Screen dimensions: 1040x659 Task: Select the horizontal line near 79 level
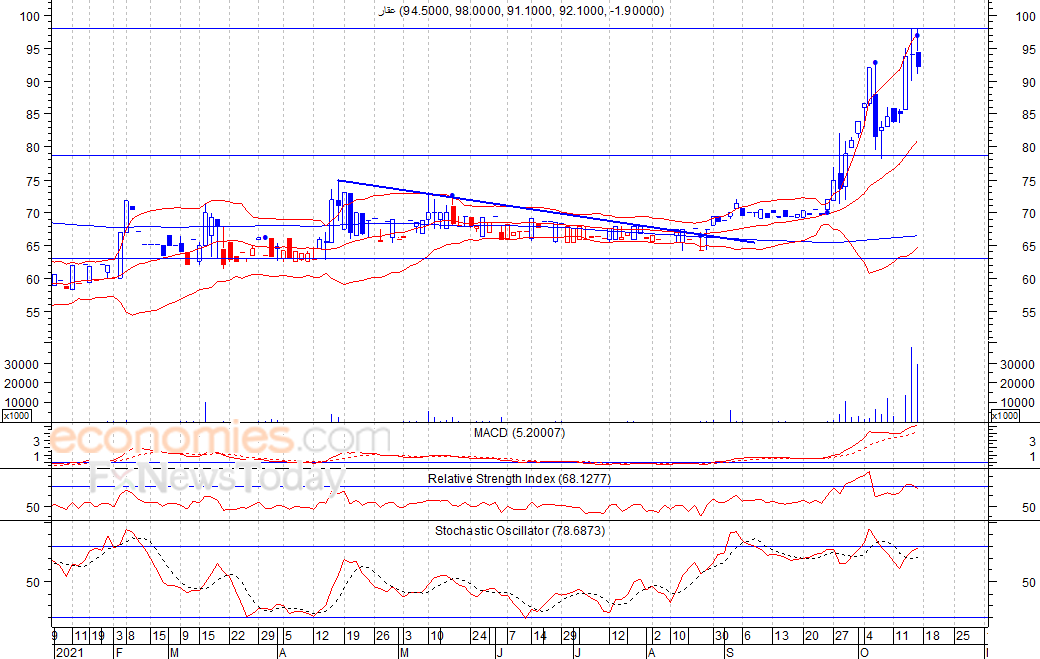520,156
